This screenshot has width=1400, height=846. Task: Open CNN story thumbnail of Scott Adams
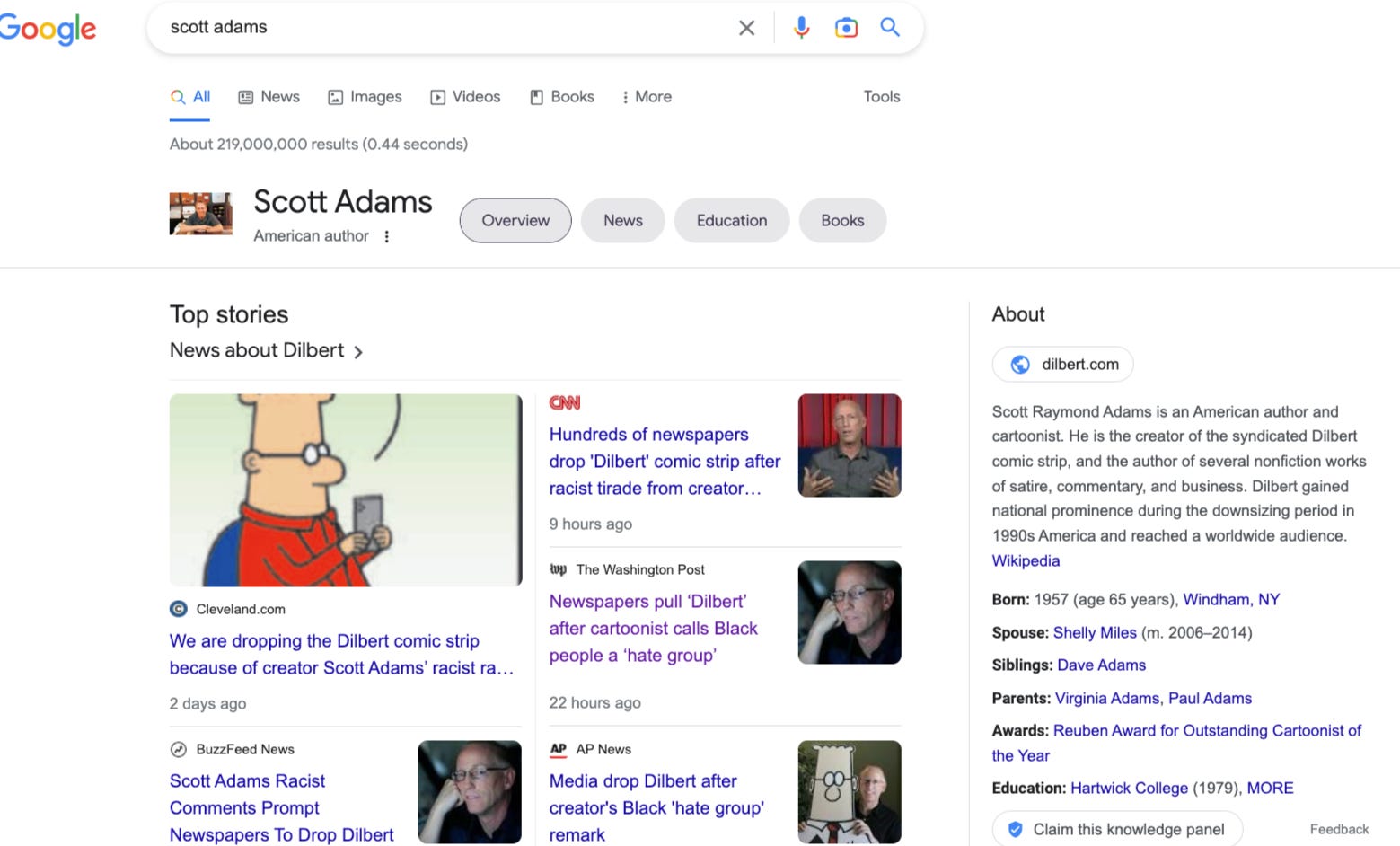click(850, 445)
